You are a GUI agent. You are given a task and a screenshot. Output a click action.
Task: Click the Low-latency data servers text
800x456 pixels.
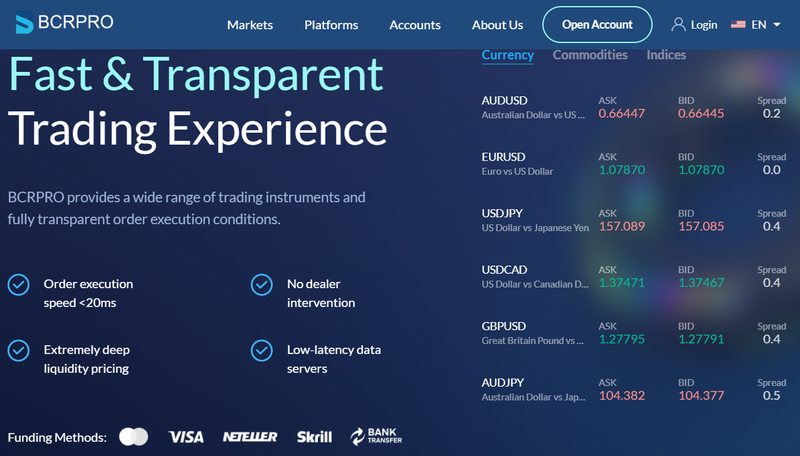click(334, 359)
